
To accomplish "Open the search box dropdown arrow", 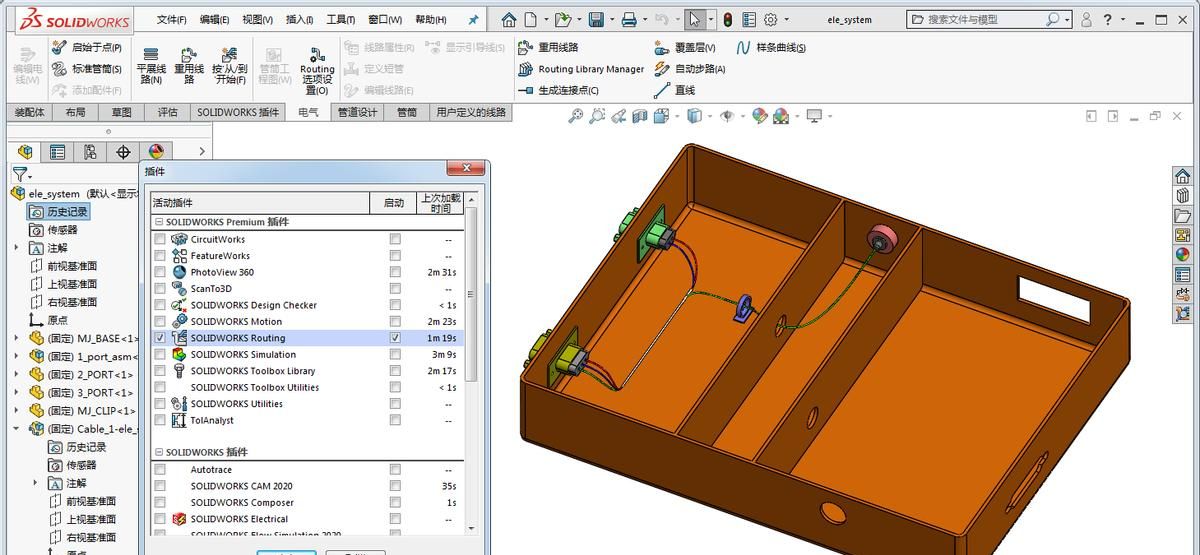I will pyautogui.click(x=1068, y=19).
